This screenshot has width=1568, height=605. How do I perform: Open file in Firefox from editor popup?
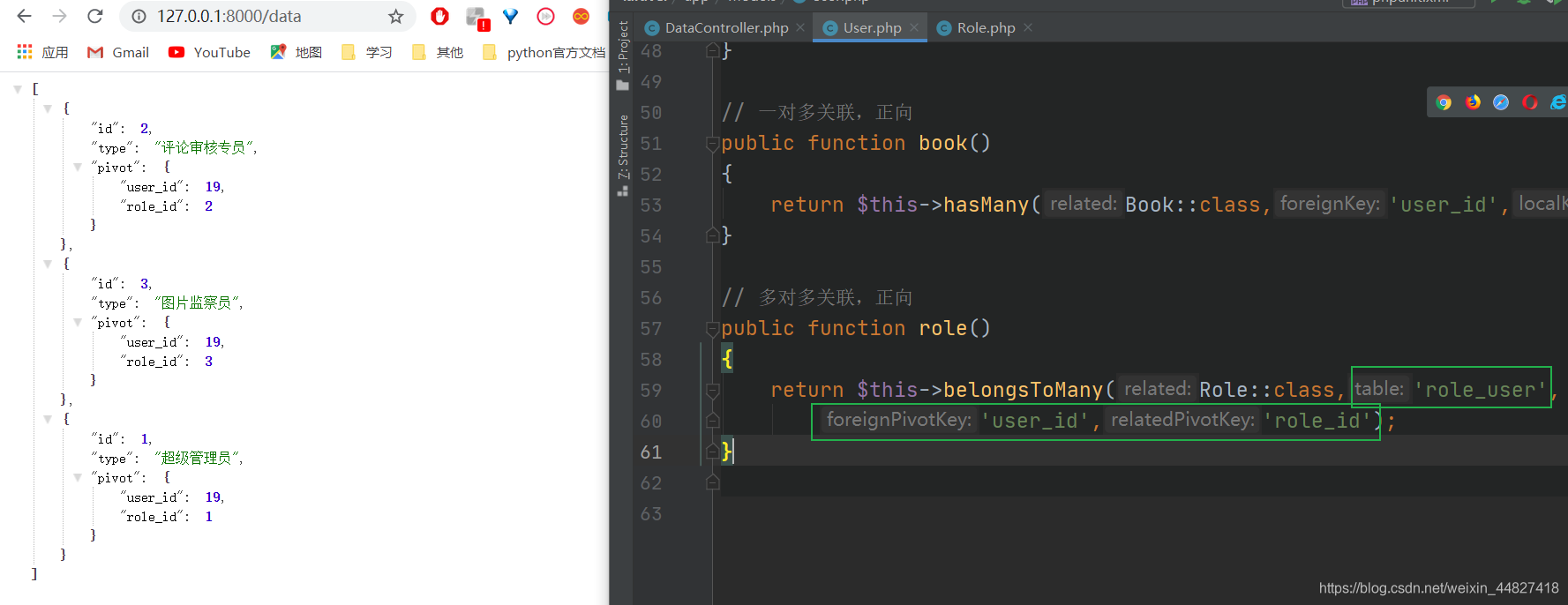[1473, 102]
